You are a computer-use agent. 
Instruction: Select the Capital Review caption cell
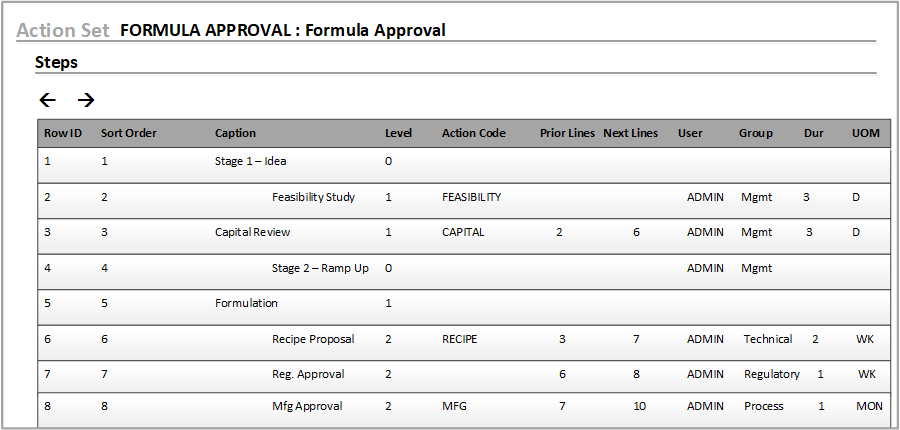(252, 232)
